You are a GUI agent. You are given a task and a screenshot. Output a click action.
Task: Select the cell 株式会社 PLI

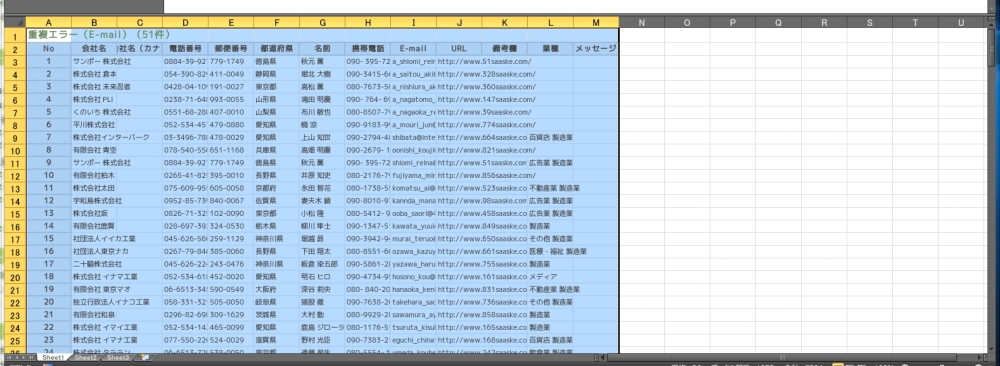coord(94,99)
